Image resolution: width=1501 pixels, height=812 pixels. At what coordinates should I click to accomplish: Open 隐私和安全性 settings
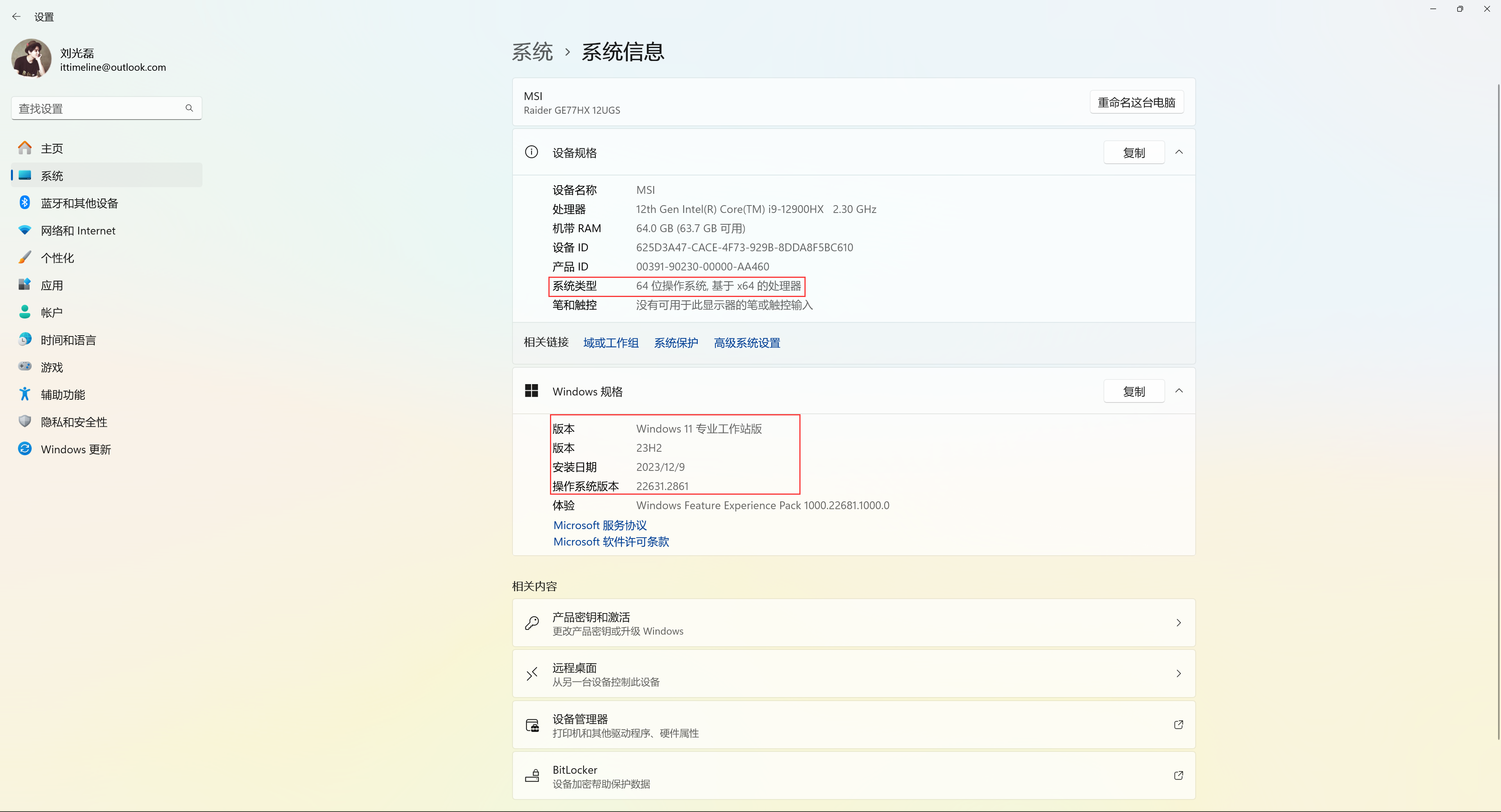coord(107,422)
